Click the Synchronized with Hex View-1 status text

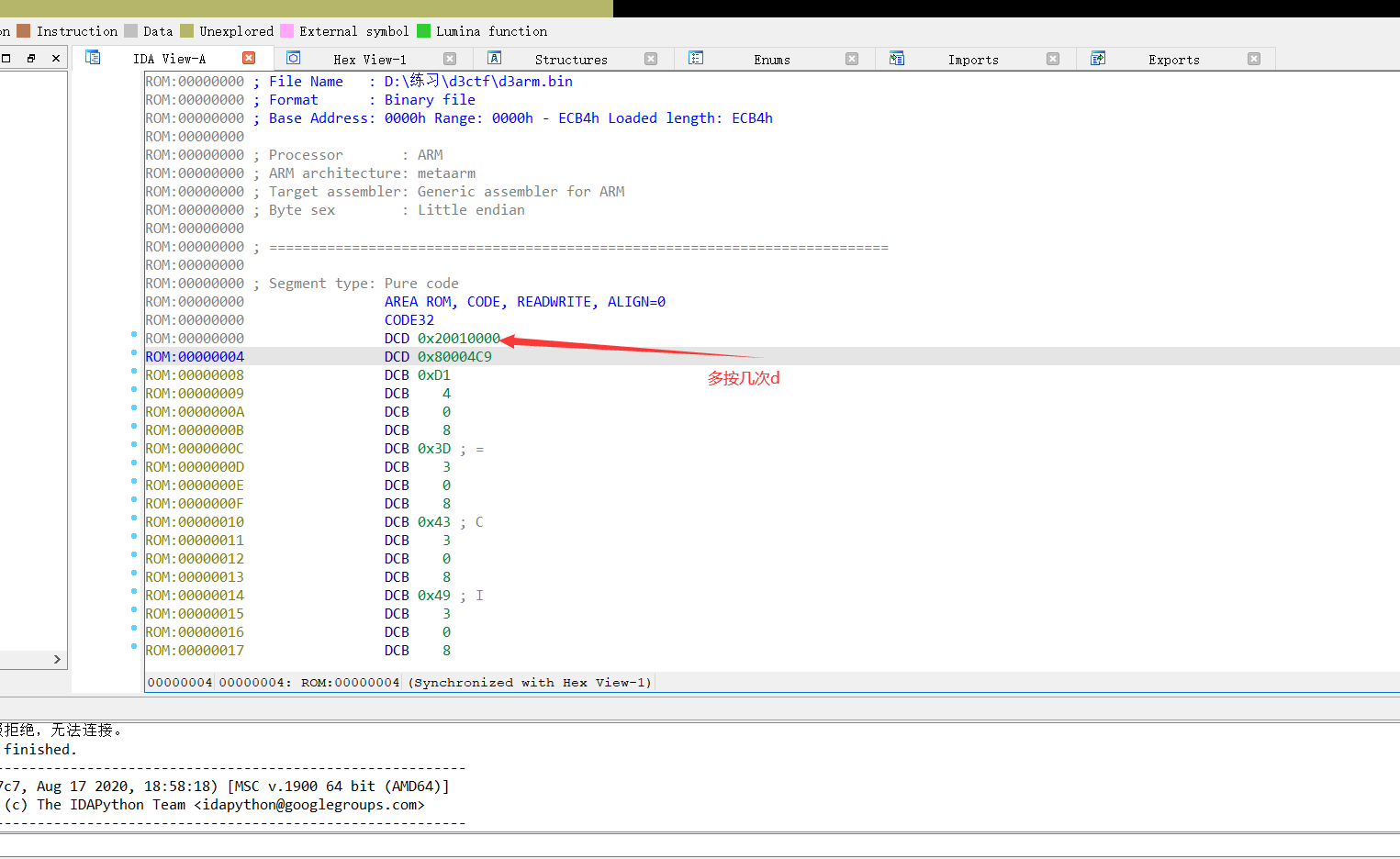[532, 682]
